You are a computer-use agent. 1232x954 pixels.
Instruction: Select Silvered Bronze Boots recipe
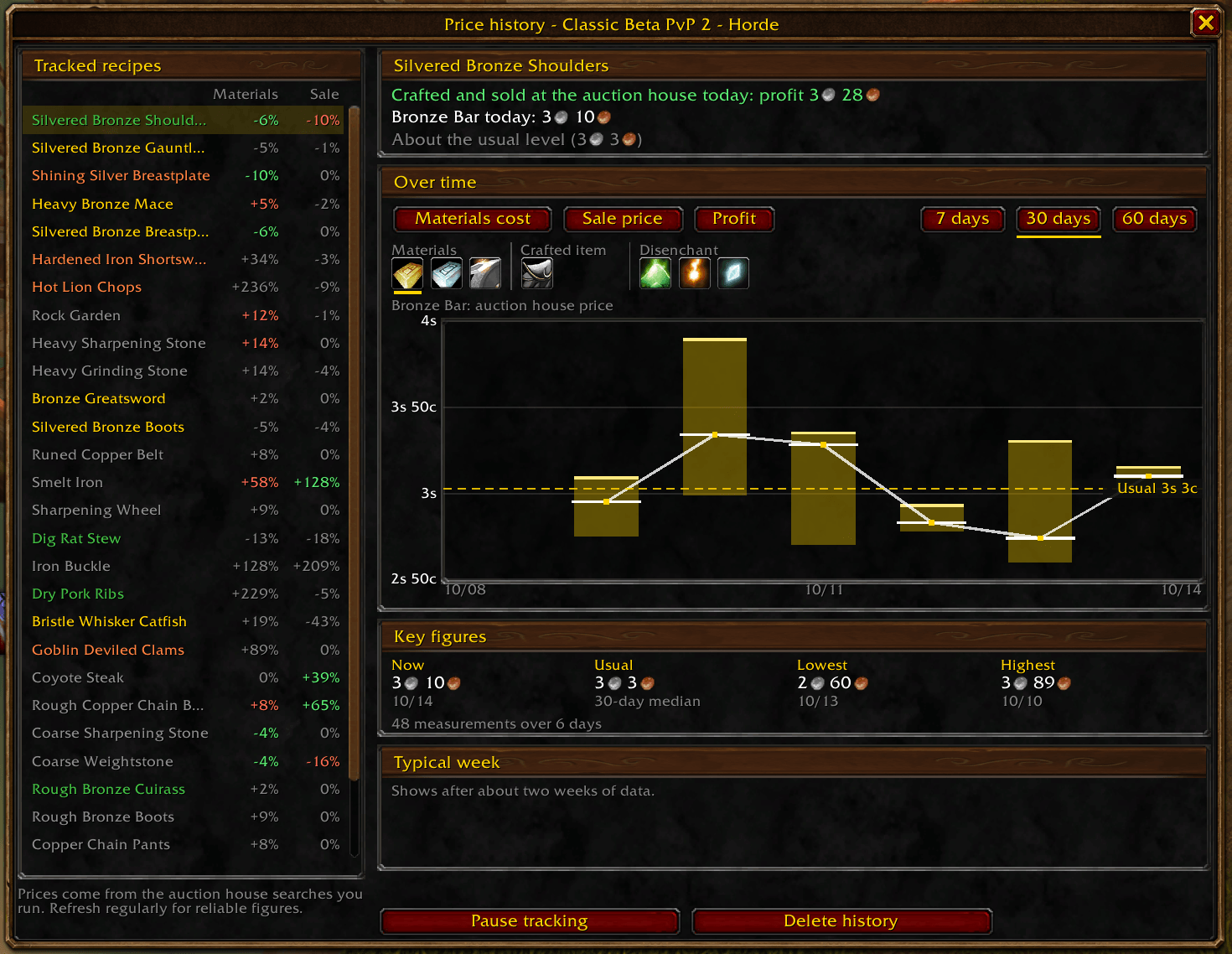coord(185,427)
